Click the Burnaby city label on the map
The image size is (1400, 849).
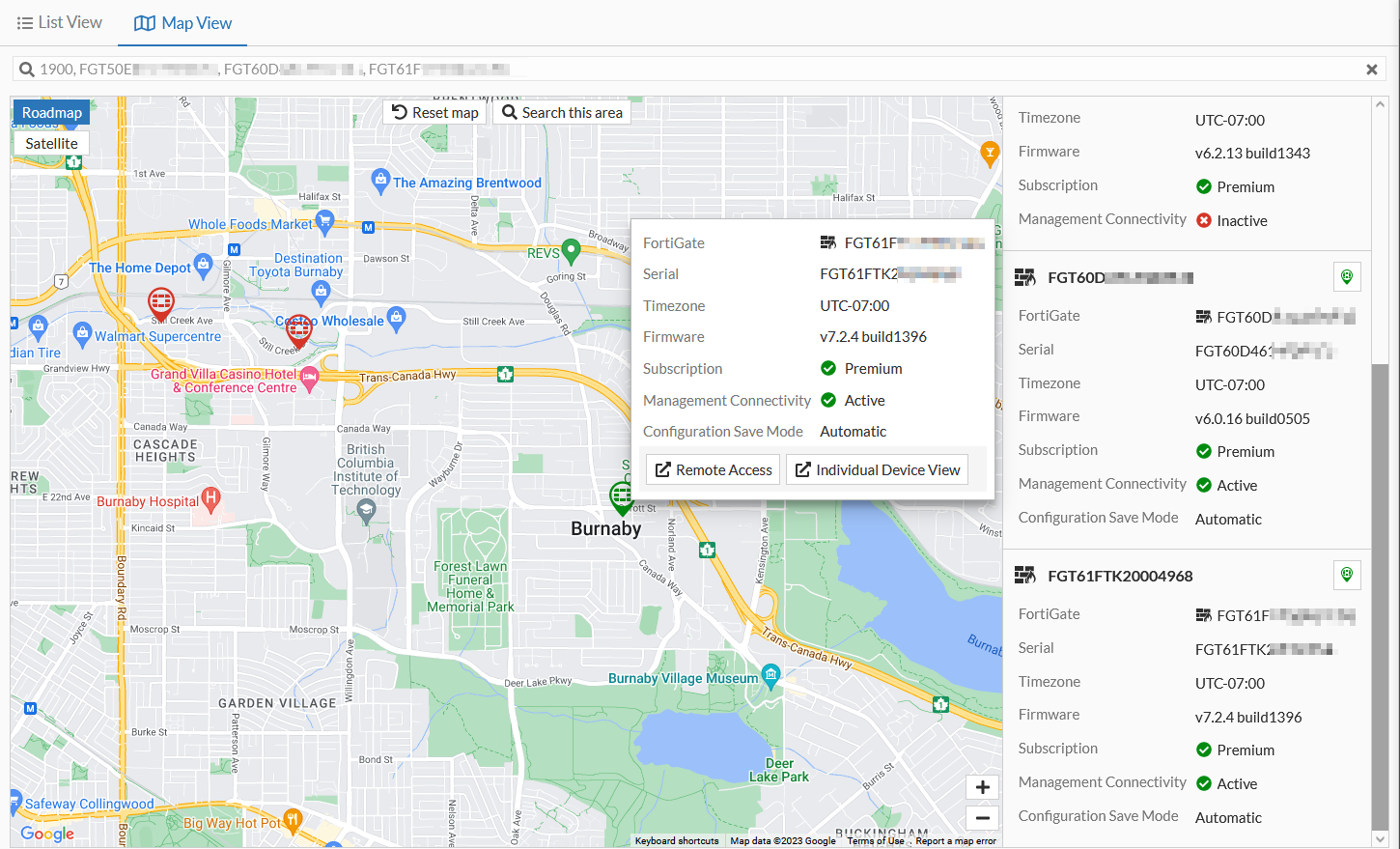[605, 528]
